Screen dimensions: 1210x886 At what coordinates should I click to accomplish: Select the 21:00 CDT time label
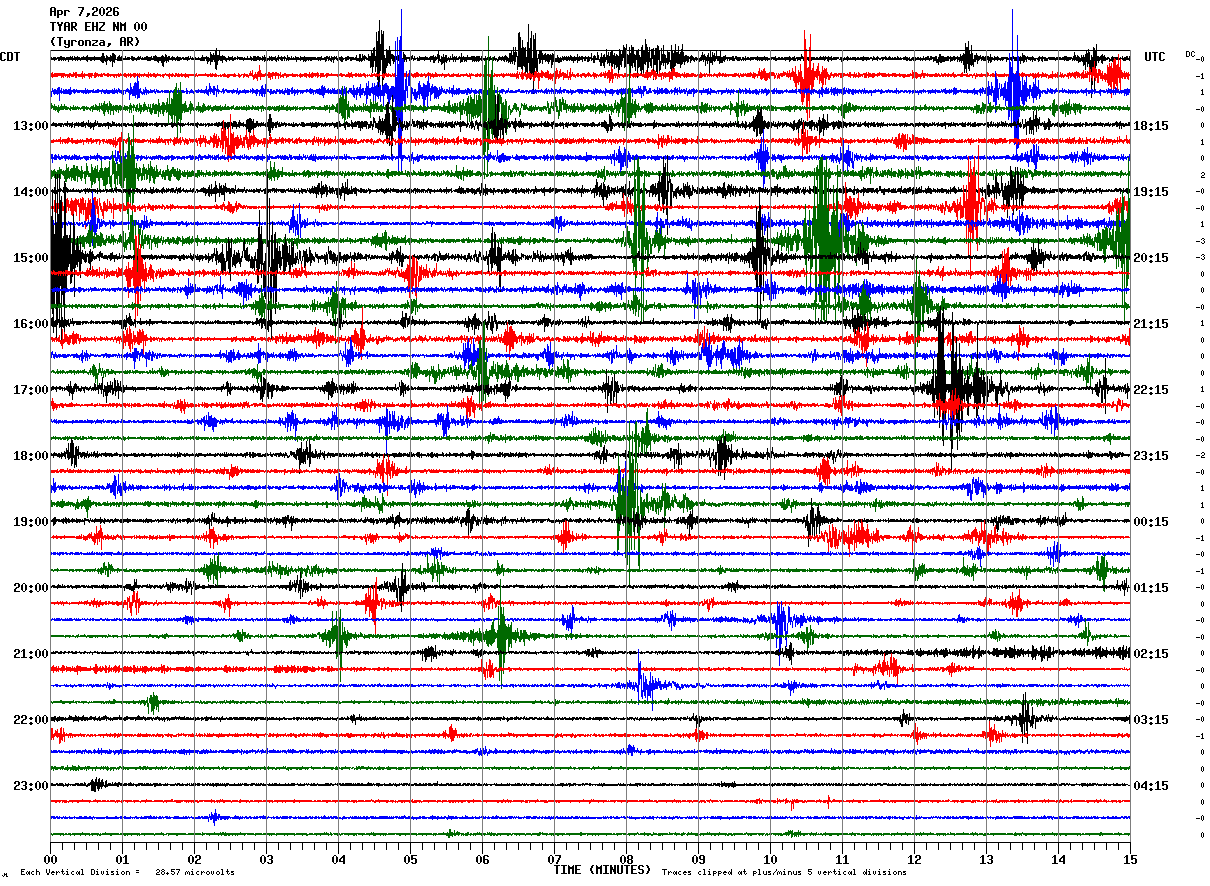31,654
